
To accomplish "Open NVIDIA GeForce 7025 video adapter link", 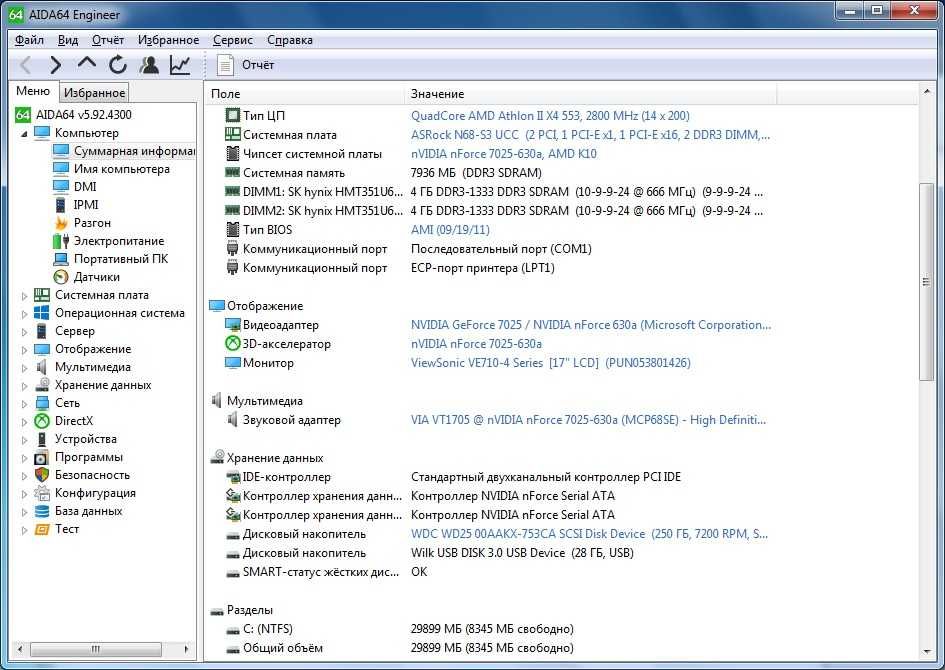I will pos(591,325).
